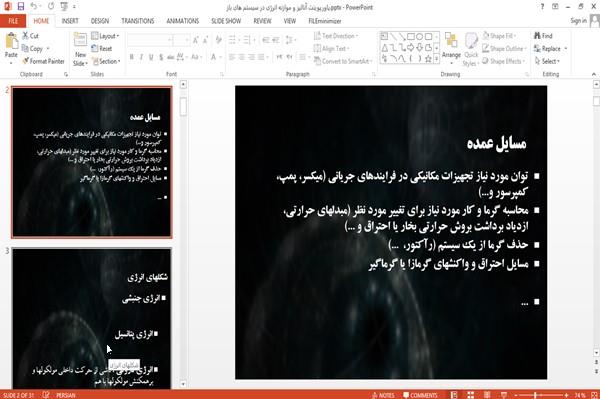Undo the last action
The height and width of the screenshot is (399, 600).
click(x=34, y=7)
